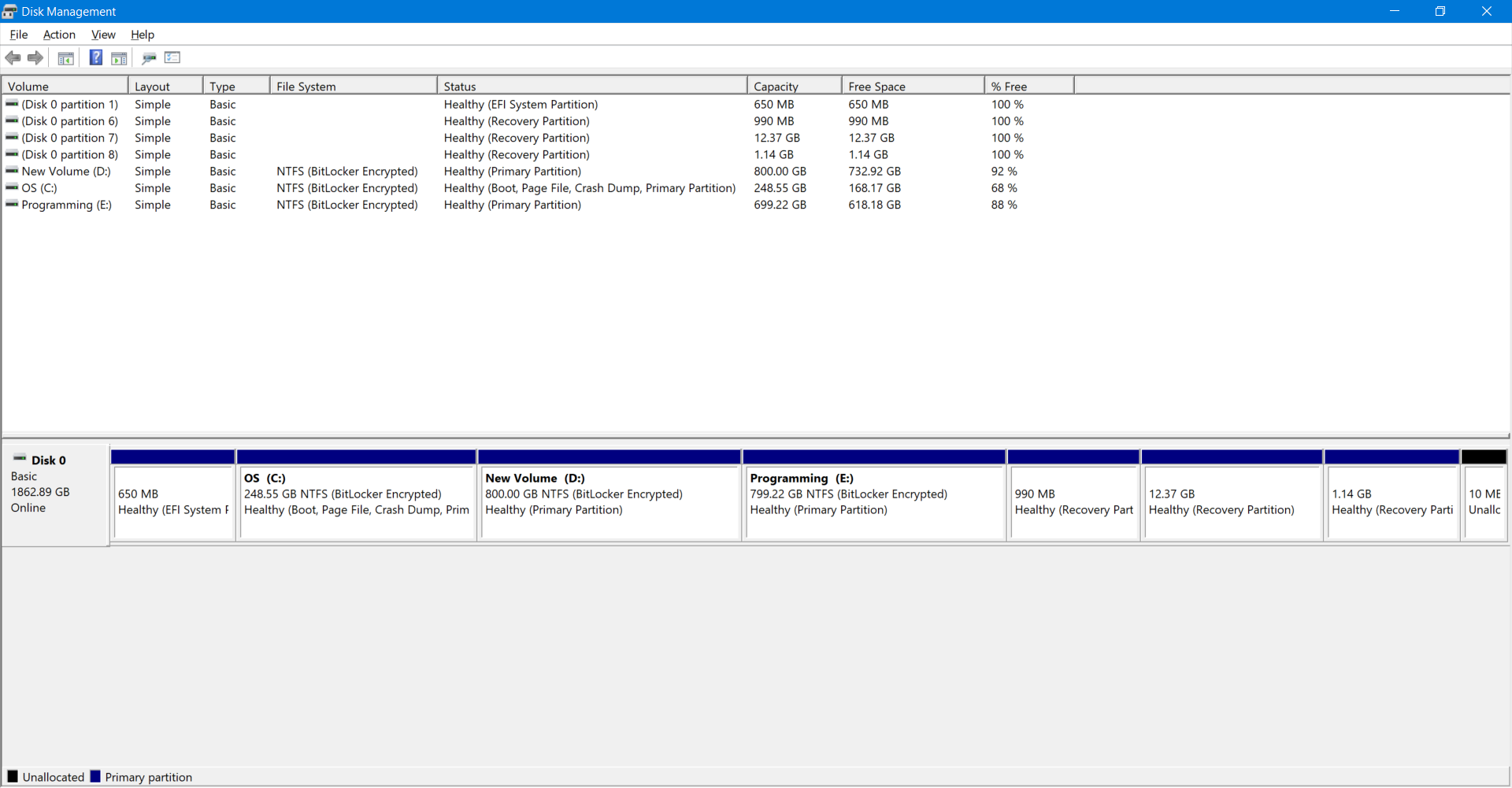This screenshot has height=788, width=1512.
Task: Select the drive icon beside Programming (E:) in list
Action: 12,204
